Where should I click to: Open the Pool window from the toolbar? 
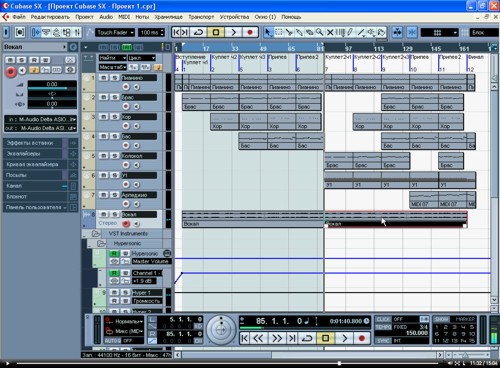tap(67, 32)
